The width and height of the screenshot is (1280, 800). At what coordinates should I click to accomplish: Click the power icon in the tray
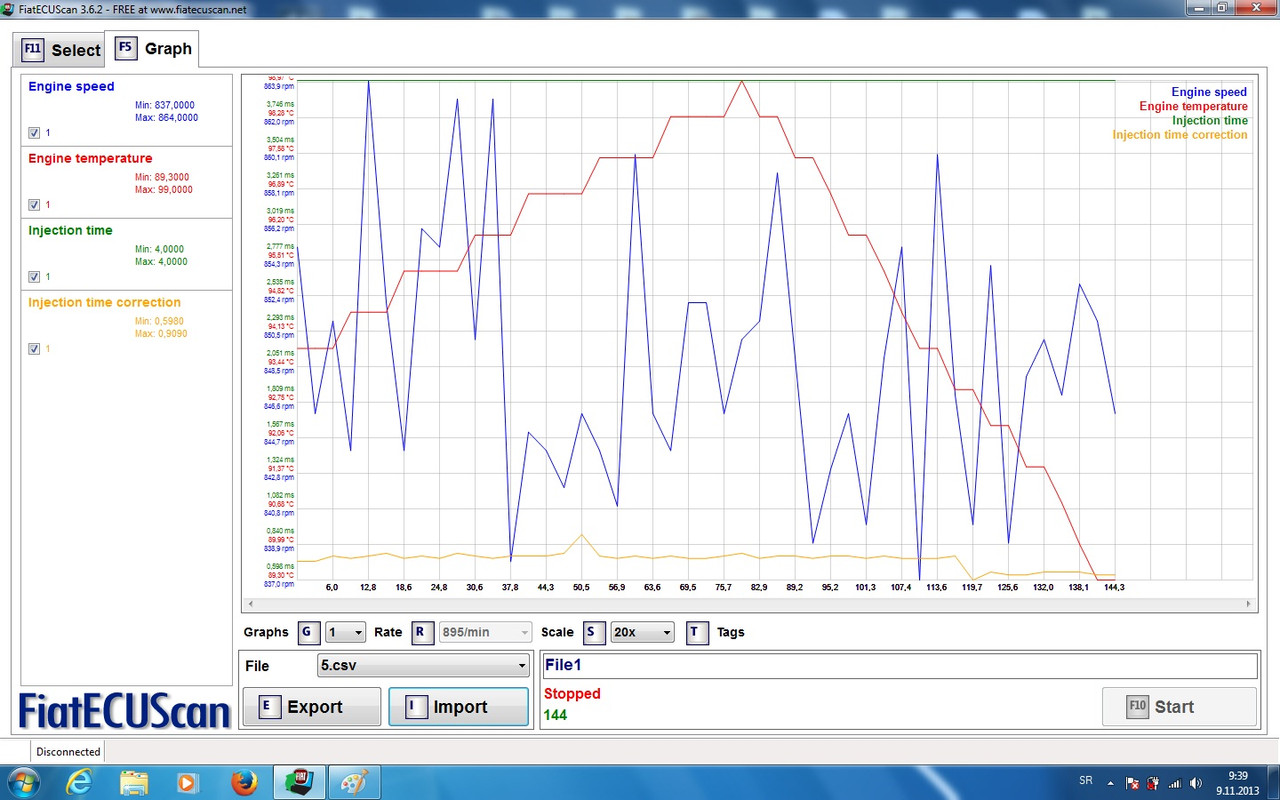[1153, 782]
